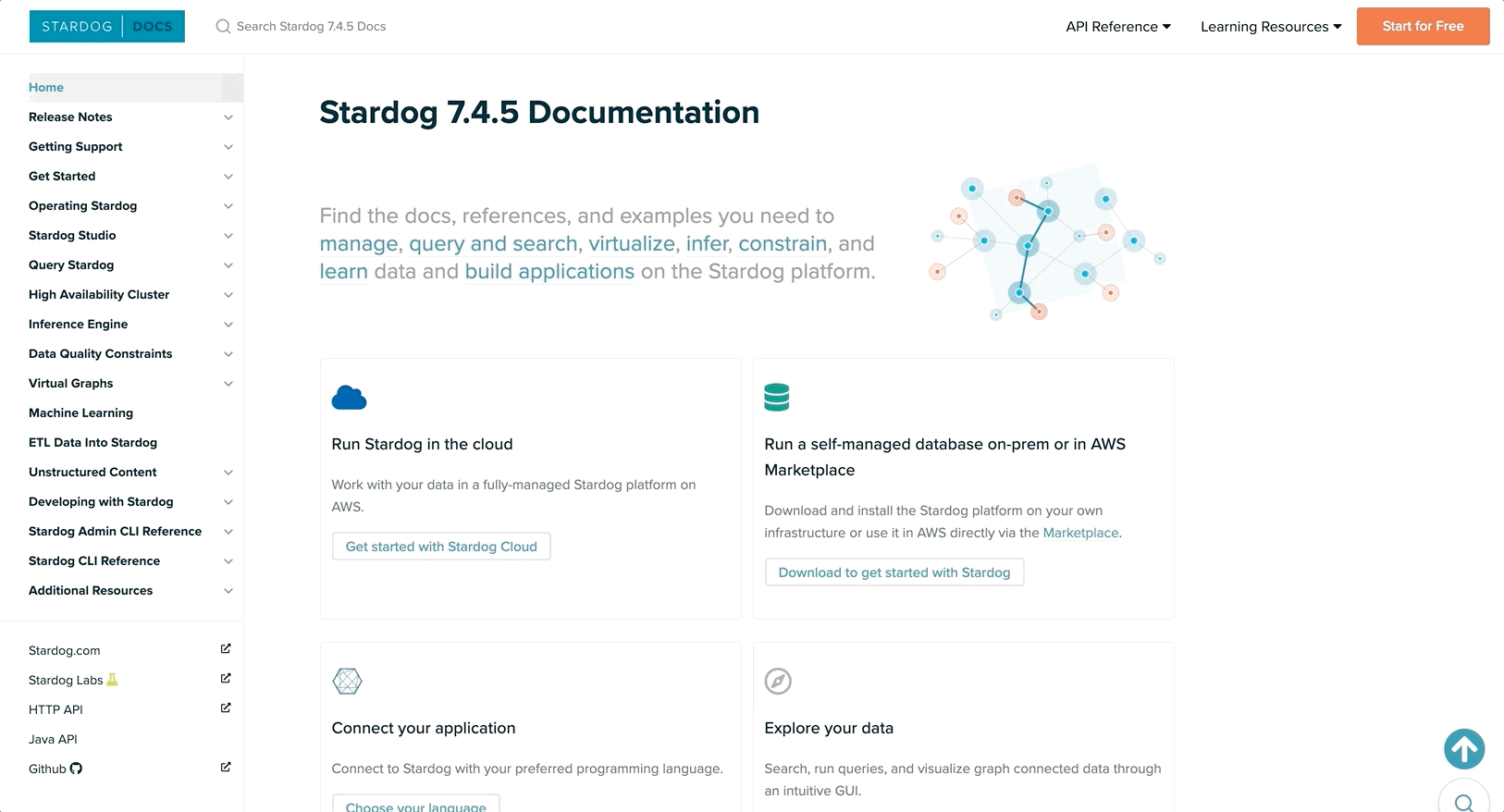
Task: Click the Stardog Docs logo
Action: pyautogui.click(x=107, y=26)
